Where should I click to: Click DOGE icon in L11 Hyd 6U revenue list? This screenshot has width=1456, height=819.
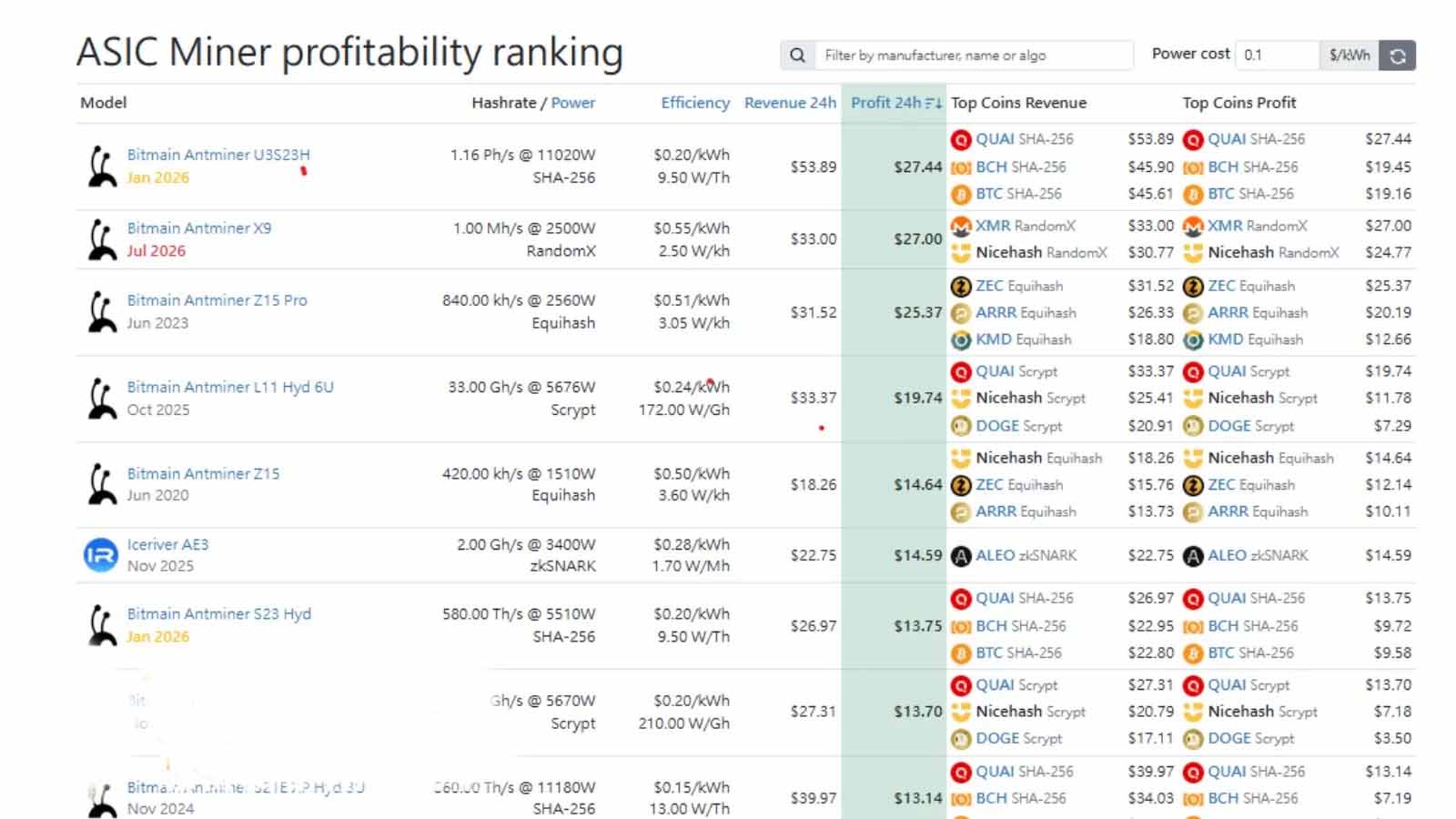point(961,426)
